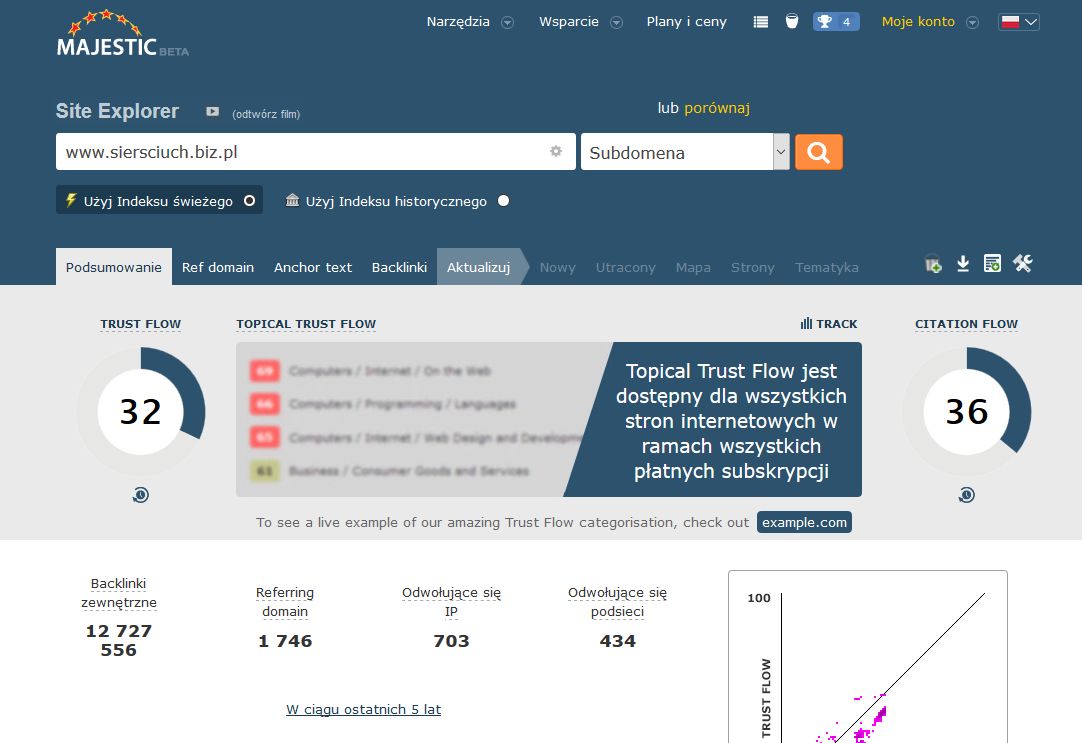The image size is (1082, 743).
Task: Switch to the Podsumowanie tab
Action: pyautogui.click(x=114, y=267)
